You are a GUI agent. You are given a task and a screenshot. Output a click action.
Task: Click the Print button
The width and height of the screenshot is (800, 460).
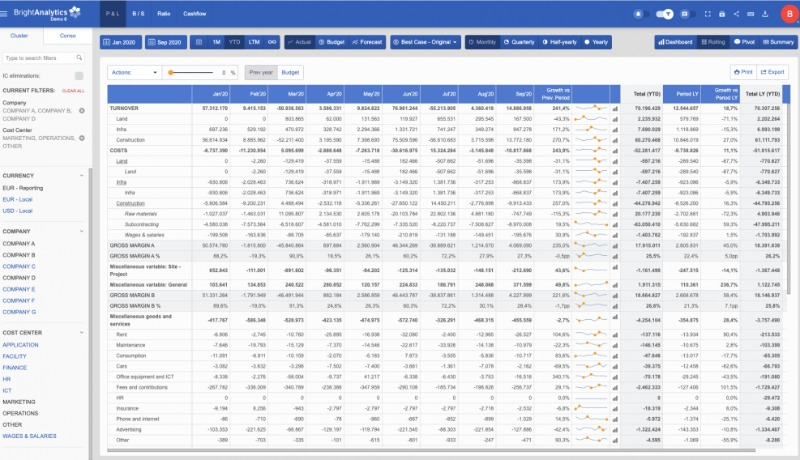tap(743, 72)
